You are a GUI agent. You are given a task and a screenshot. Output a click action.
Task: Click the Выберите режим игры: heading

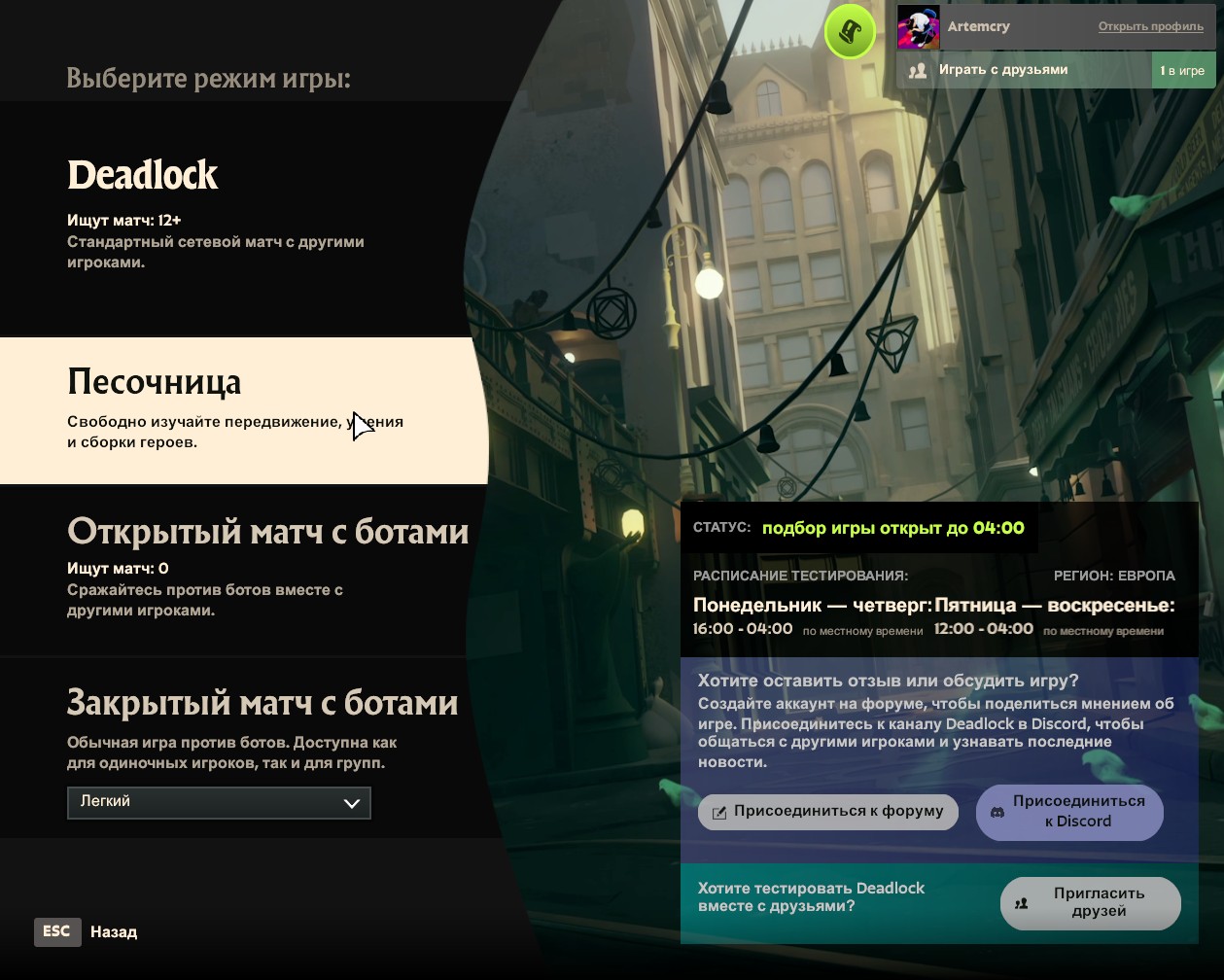[x=209, y=79]
